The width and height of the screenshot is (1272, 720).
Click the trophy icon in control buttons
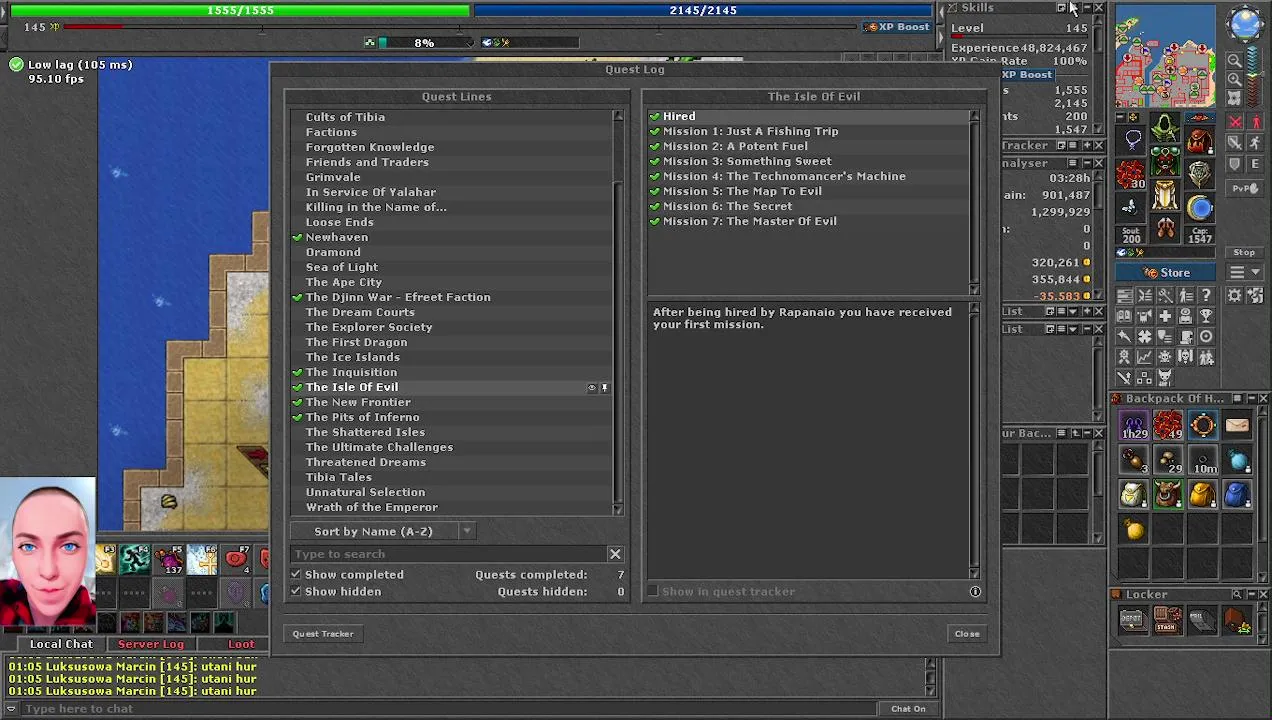pyautogui.click(x=1206, y=316)
